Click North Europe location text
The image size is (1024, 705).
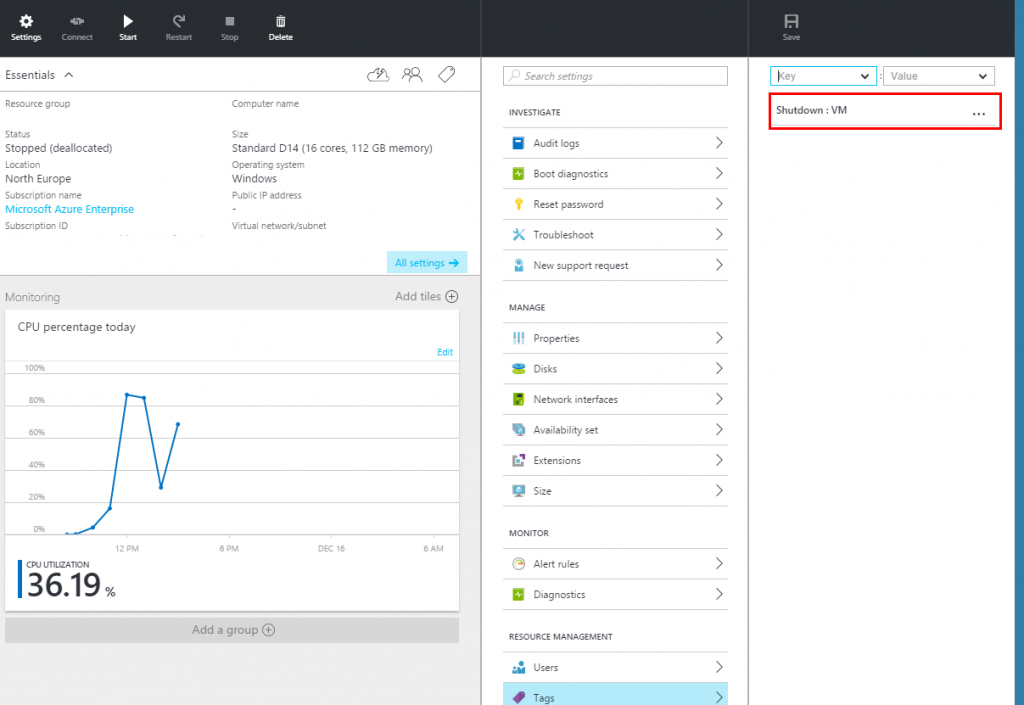pos(38,178)
